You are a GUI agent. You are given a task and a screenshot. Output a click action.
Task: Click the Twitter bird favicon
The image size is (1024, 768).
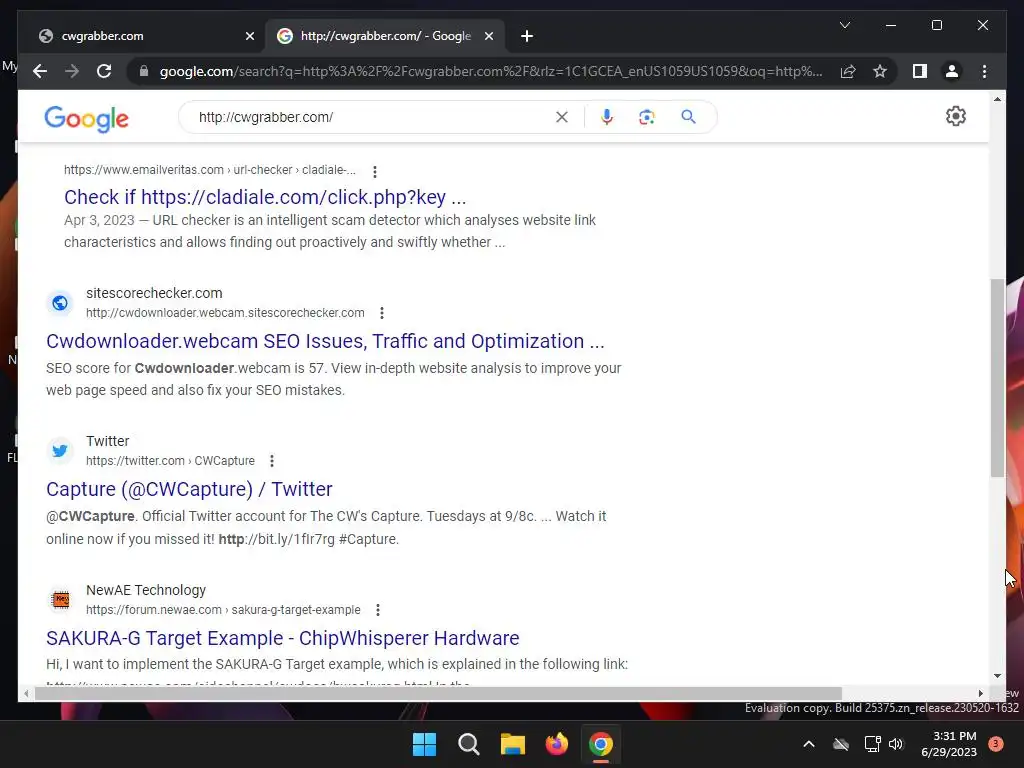pos(60,451)
